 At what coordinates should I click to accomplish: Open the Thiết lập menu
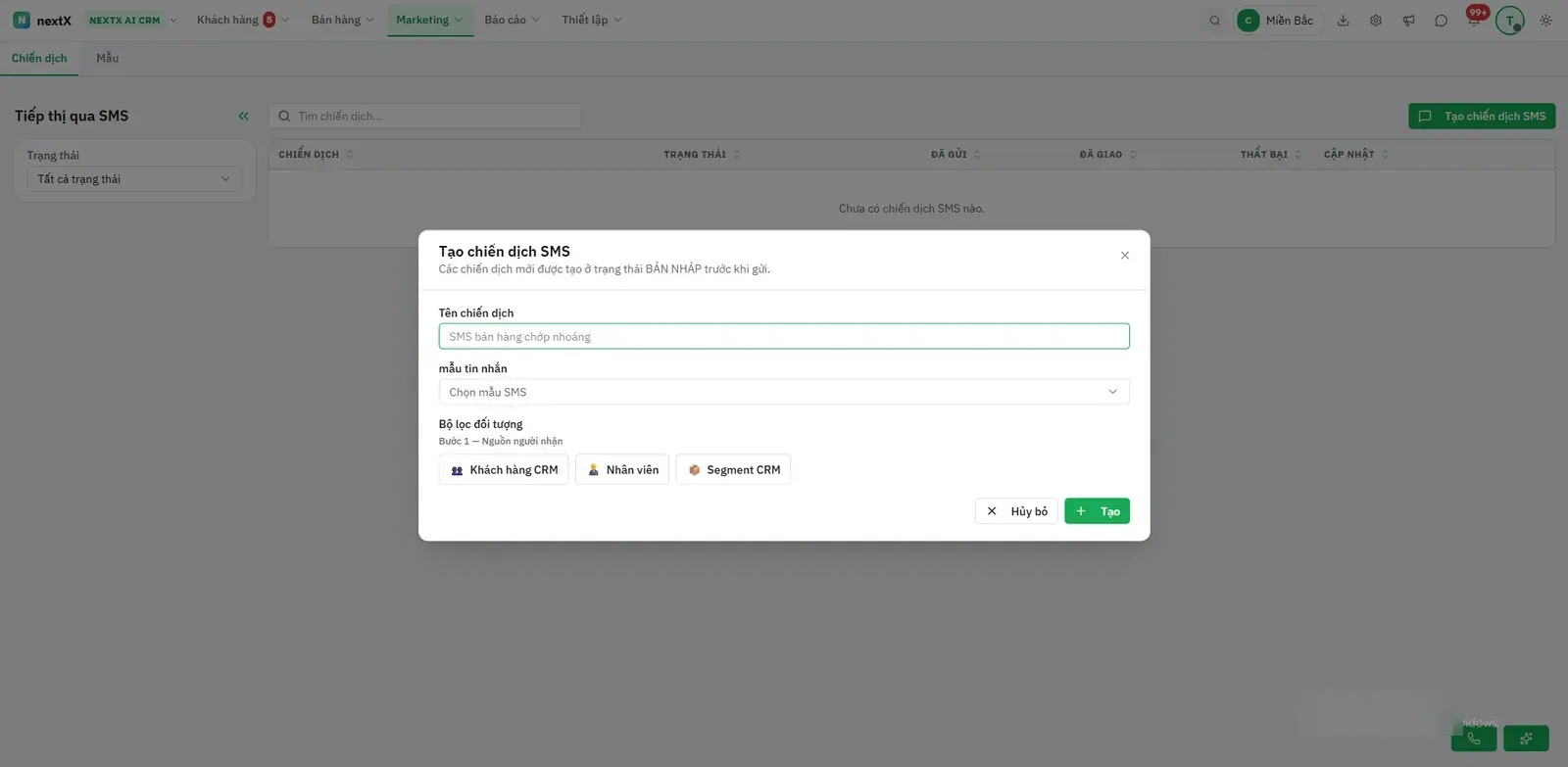pos(591,21)
